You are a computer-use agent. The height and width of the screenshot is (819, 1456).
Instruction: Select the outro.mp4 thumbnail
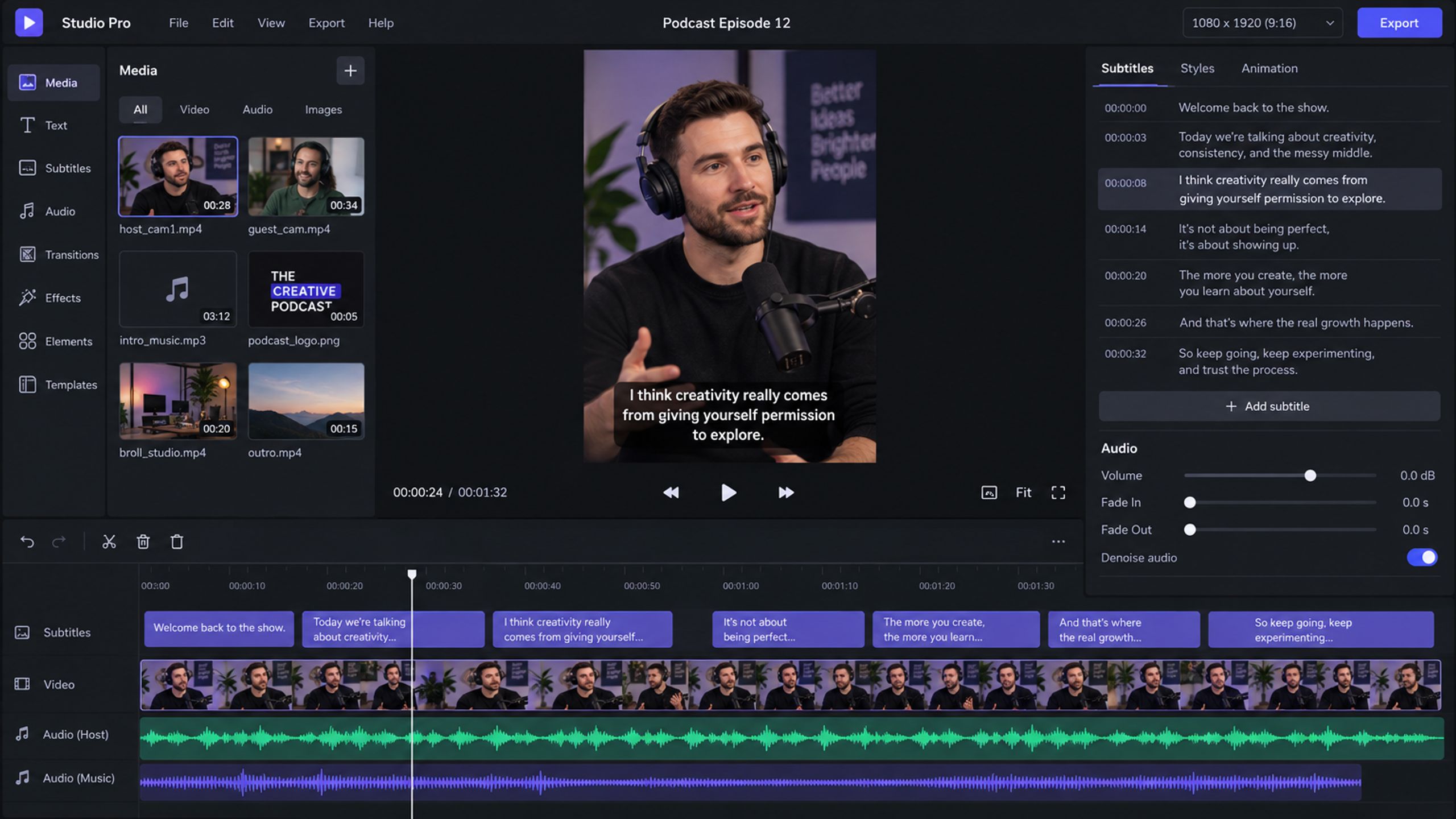point(306,401)
